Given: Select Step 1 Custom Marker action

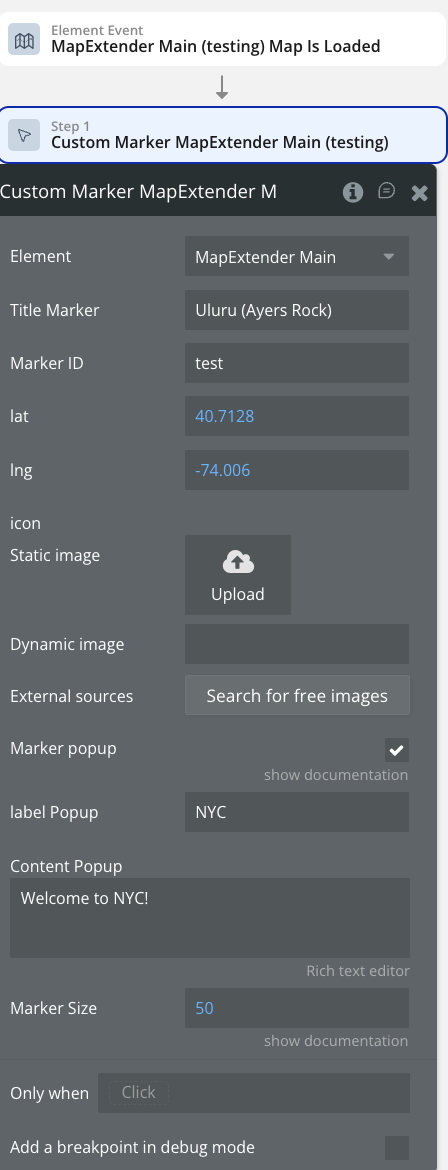Looking at the screenshot, I should pyautogui.click(x=224, y=135).
